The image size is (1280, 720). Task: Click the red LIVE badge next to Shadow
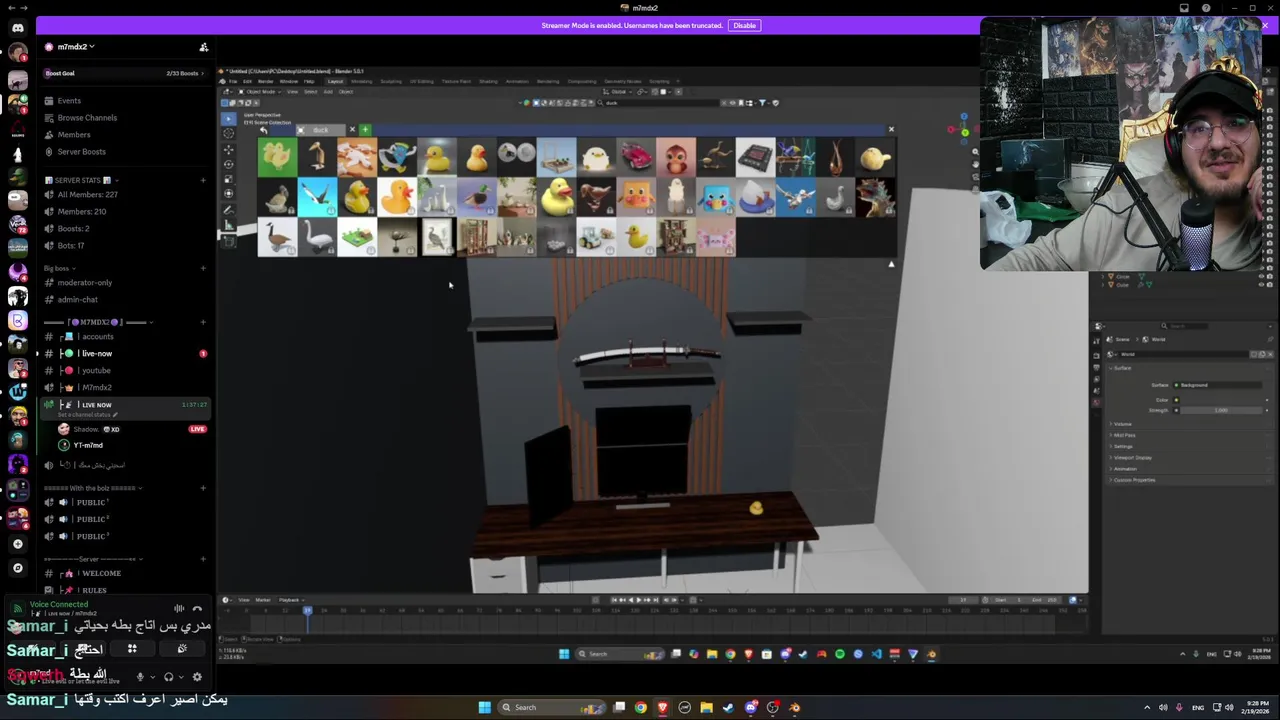(197, 430)
